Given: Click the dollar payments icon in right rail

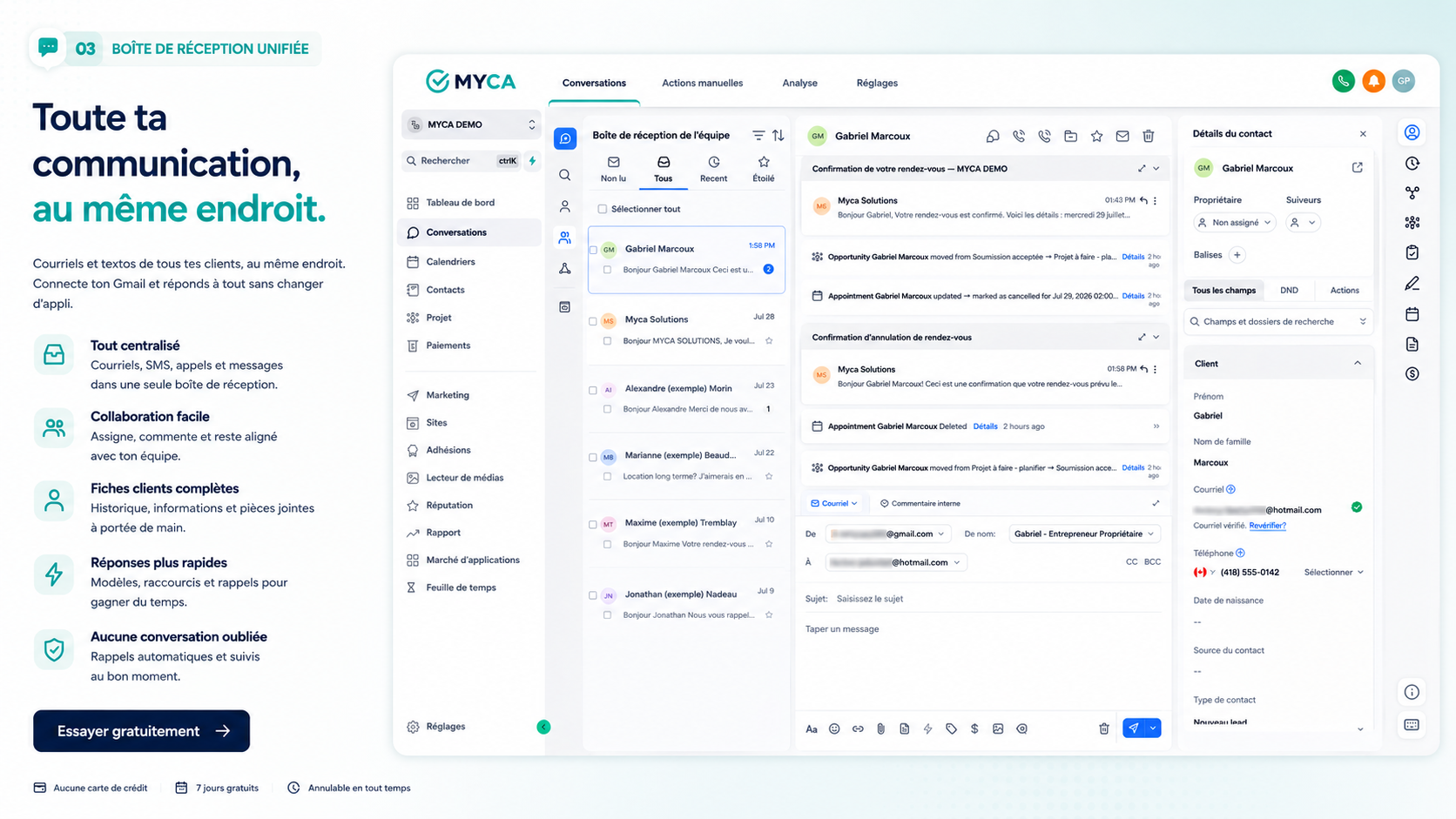Looking at the screenshot, I should (1412, 373).
